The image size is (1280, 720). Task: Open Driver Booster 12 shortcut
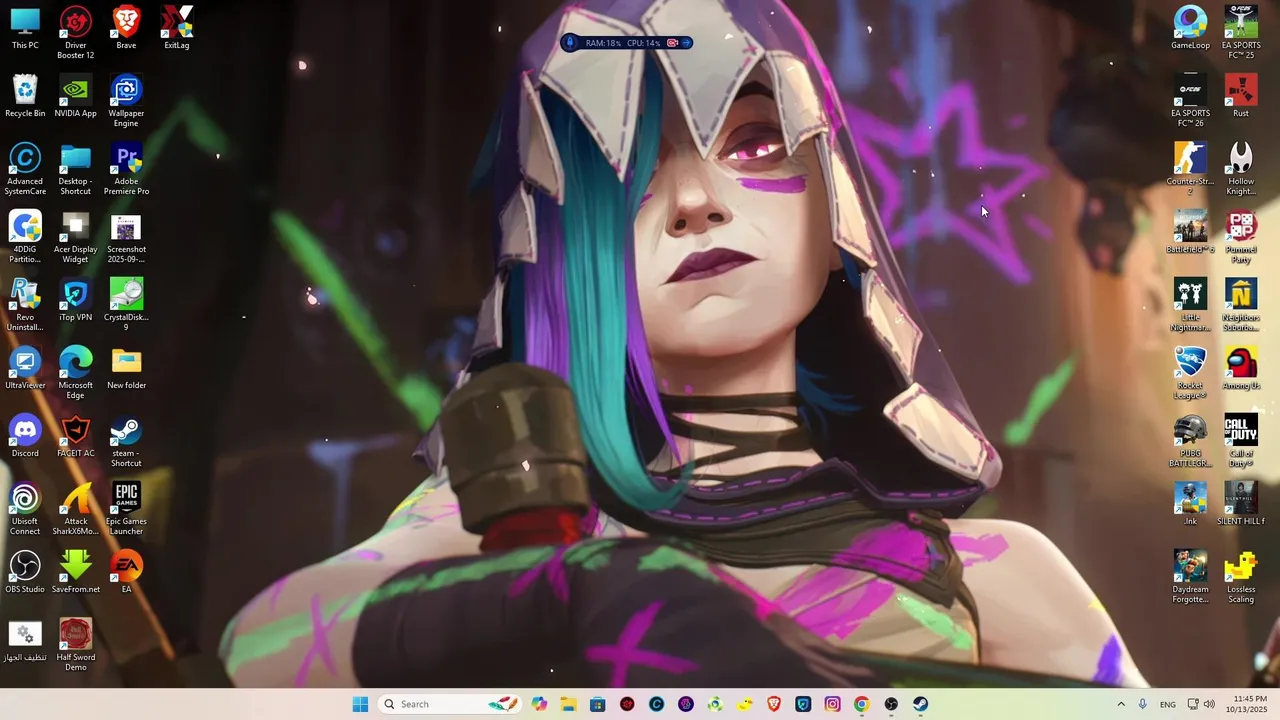(75, 33)
